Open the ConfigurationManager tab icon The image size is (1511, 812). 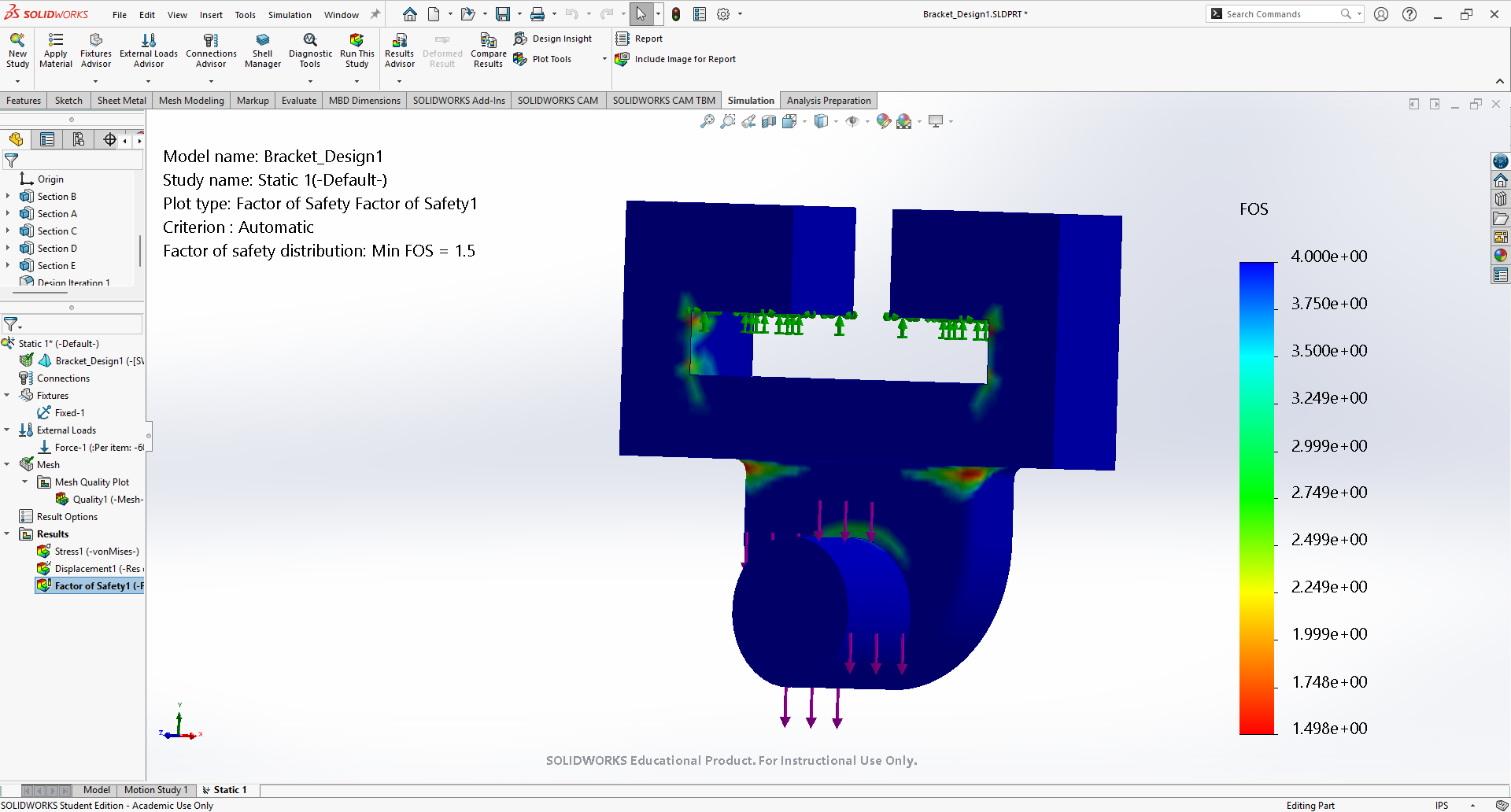[x=79, y=140]
